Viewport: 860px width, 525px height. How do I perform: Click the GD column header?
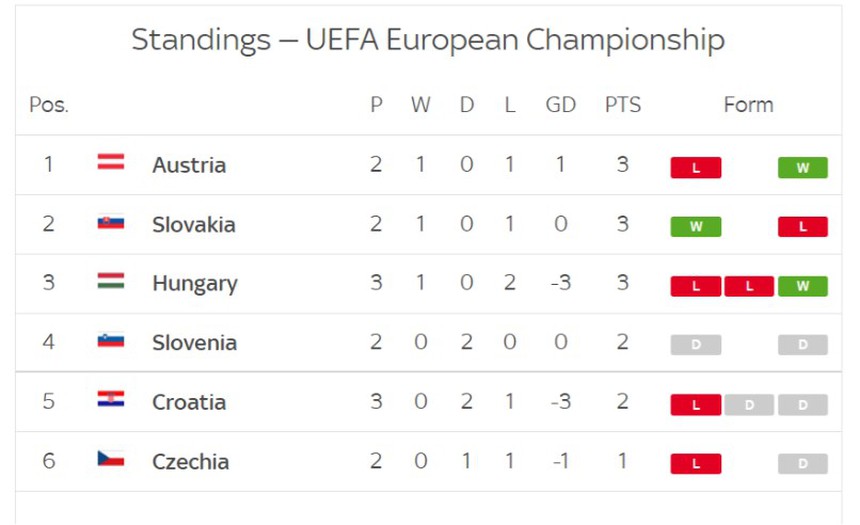click(561, 105)
